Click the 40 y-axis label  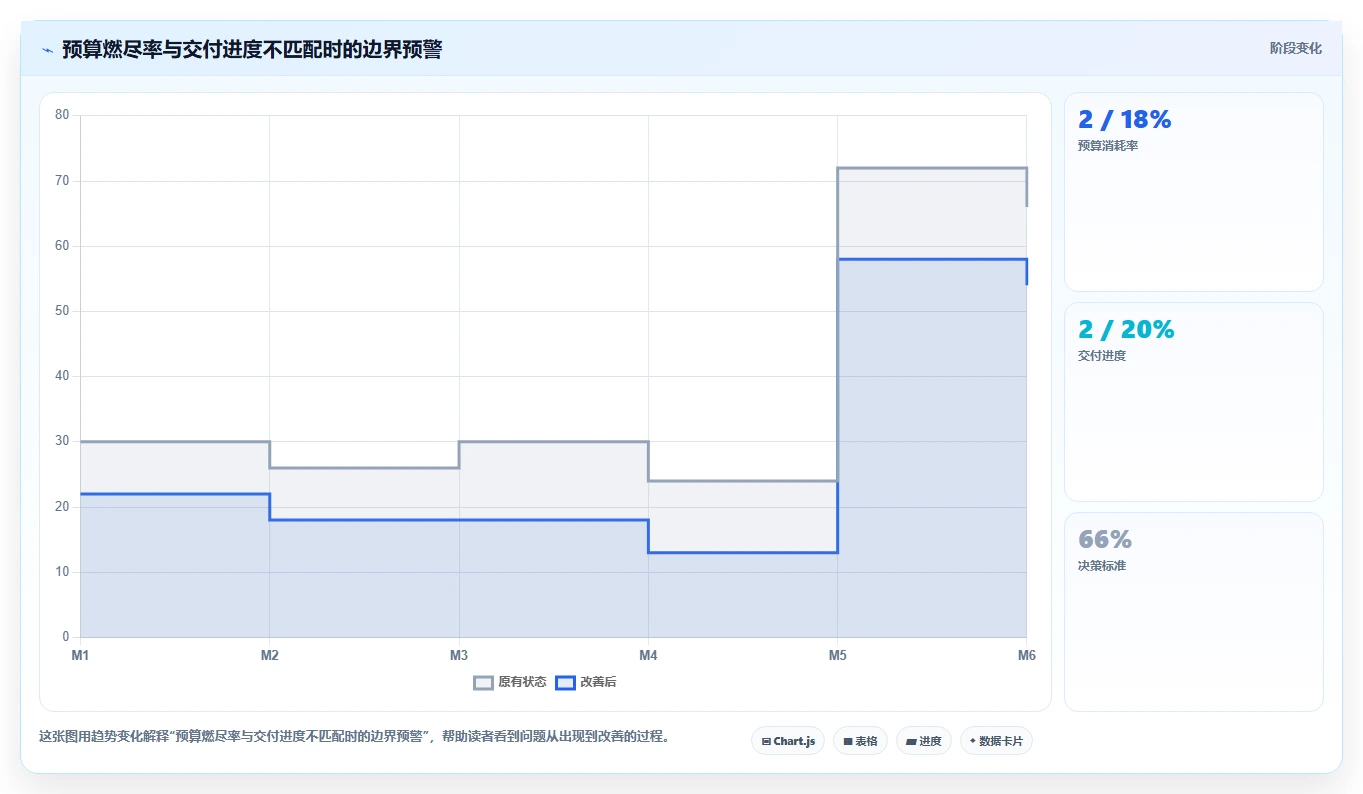[62, 376]
